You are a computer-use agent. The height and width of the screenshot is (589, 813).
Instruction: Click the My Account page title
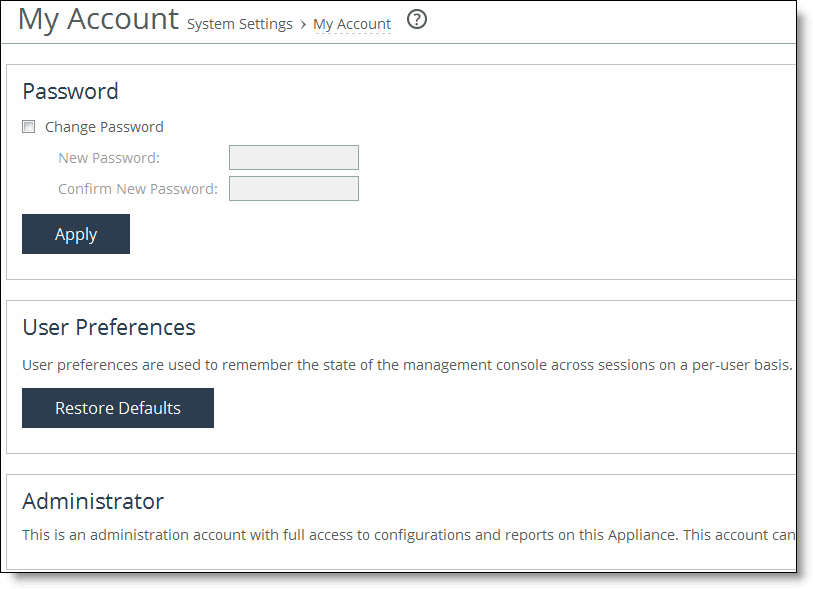[97, 19]
